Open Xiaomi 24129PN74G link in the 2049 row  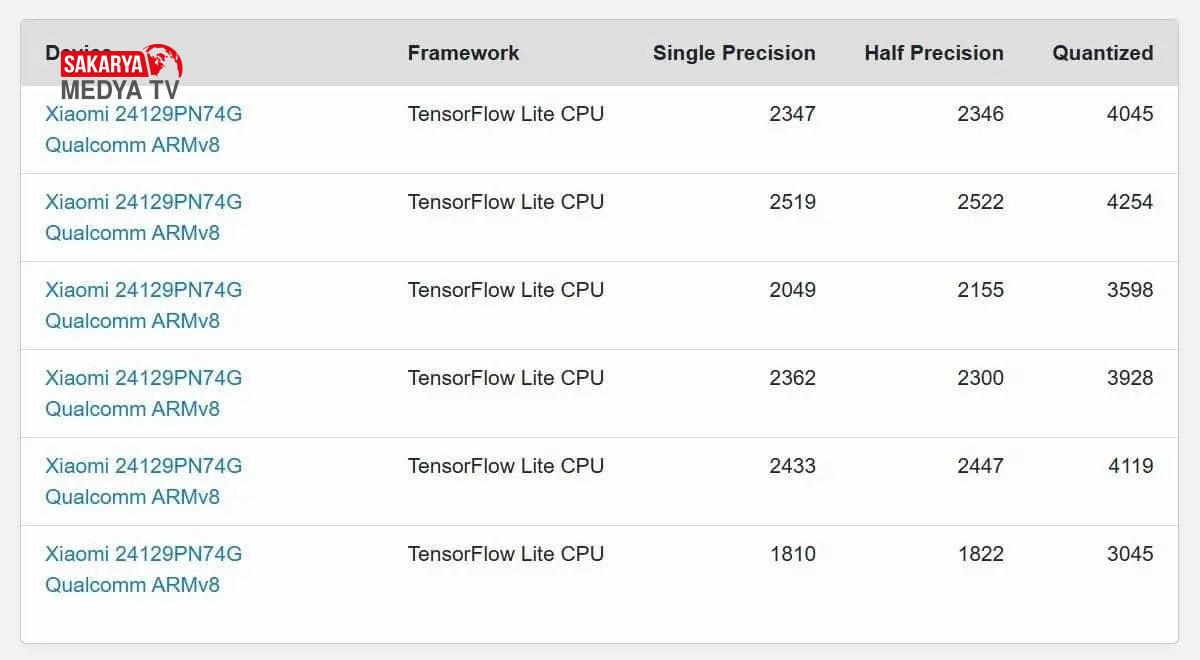pyautogui.click(x=143, y=290)
